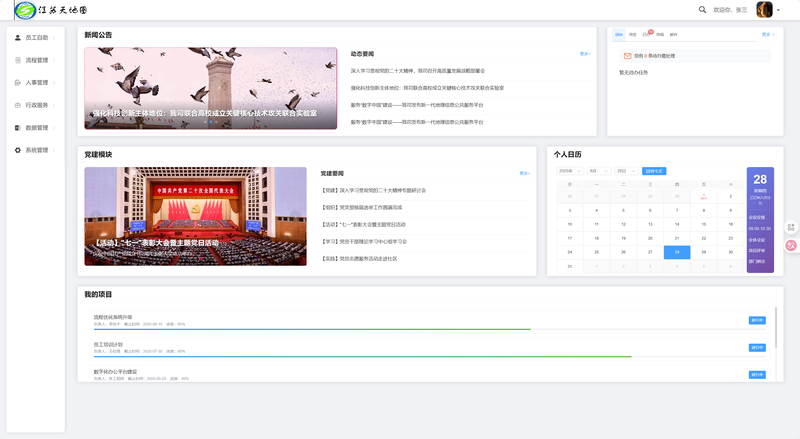Viewport: 800px width, 439px height.
Task: Open search via the magnifier icon
Action: [x=703, y=10]
